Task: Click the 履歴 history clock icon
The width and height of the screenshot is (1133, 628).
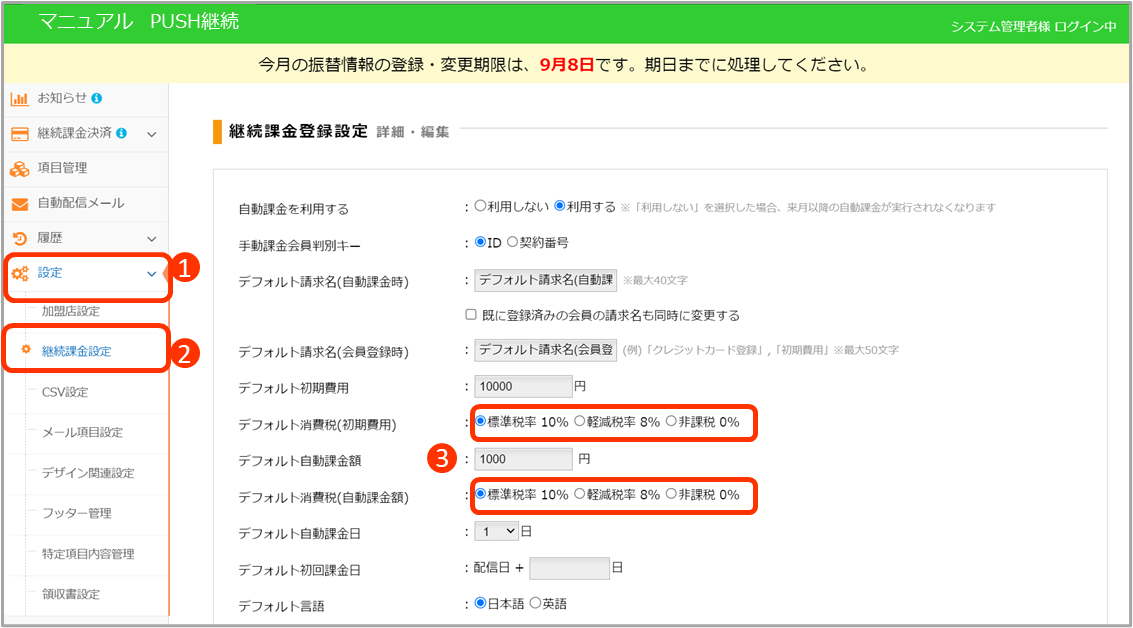Action: pyautogui.click(x=19, y=238)
